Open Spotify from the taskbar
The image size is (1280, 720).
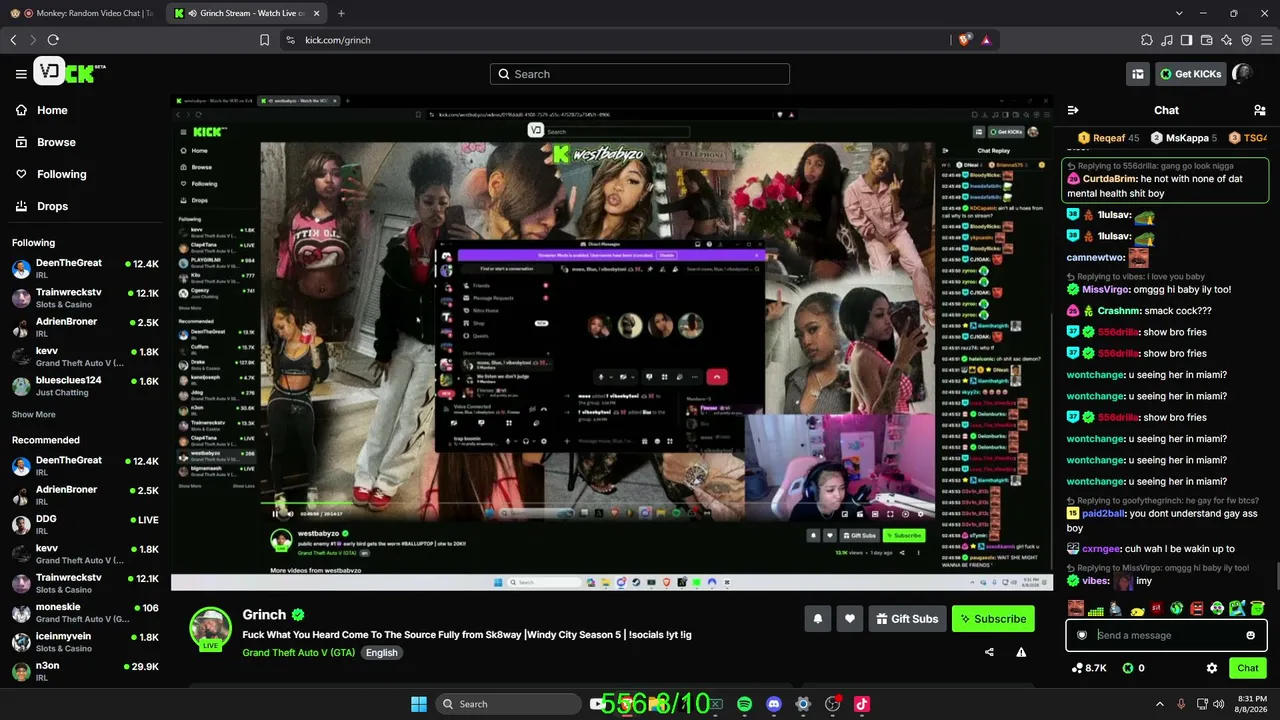coord(744,704)
